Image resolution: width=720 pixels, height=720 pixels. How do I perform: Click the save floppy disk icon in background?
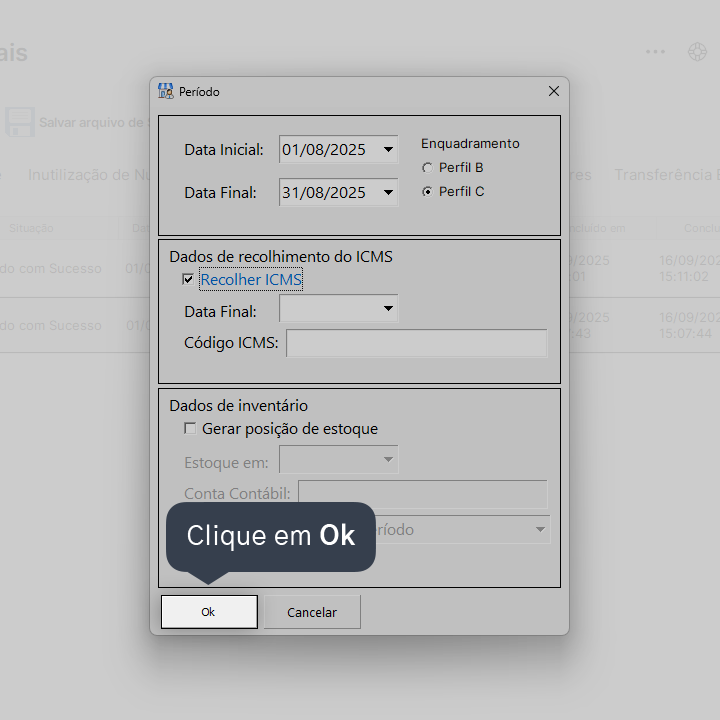tap(20, 122)
